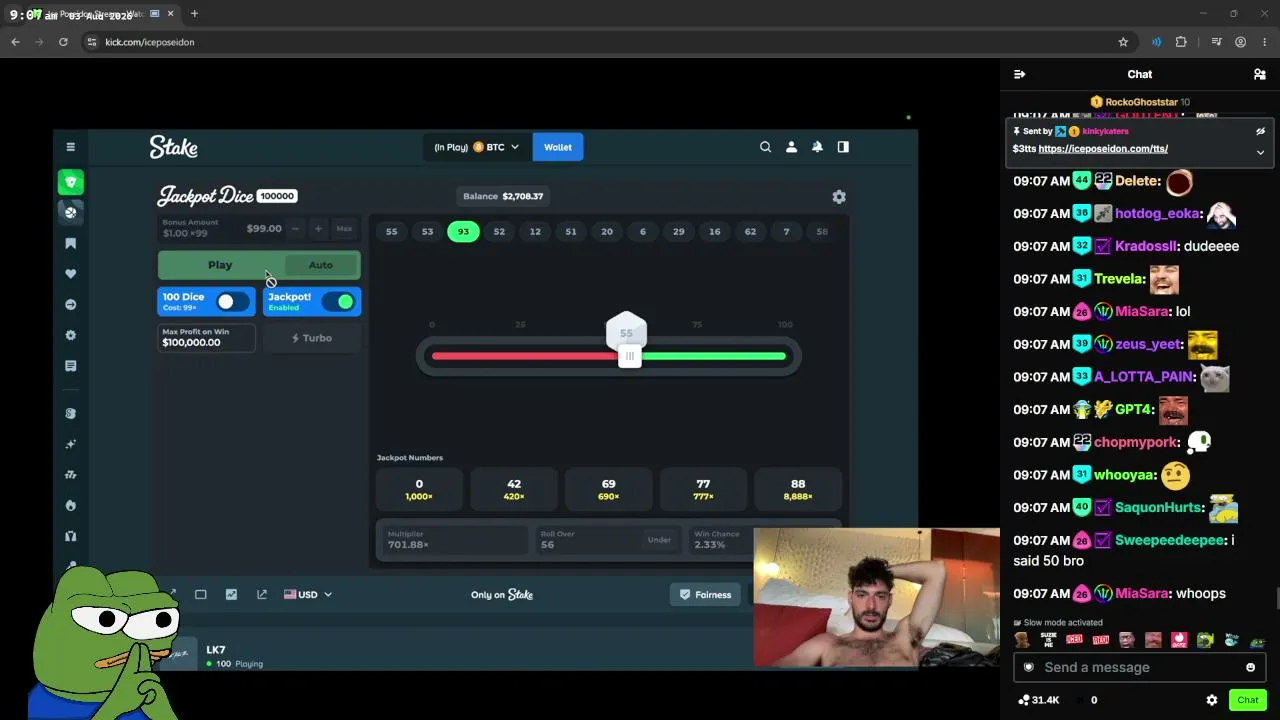Screen dimensions: 1280x720
Task: Open the Stake hamburger menu
Action: (70, 147)
